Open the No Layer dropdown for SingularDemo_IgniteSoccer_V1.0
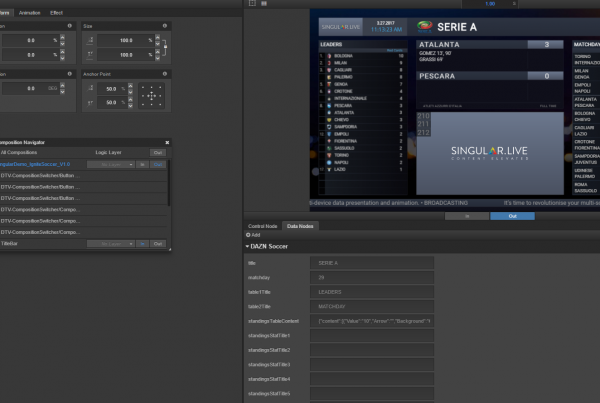This screenshot has height=403, width=600. tap(111, 165)
